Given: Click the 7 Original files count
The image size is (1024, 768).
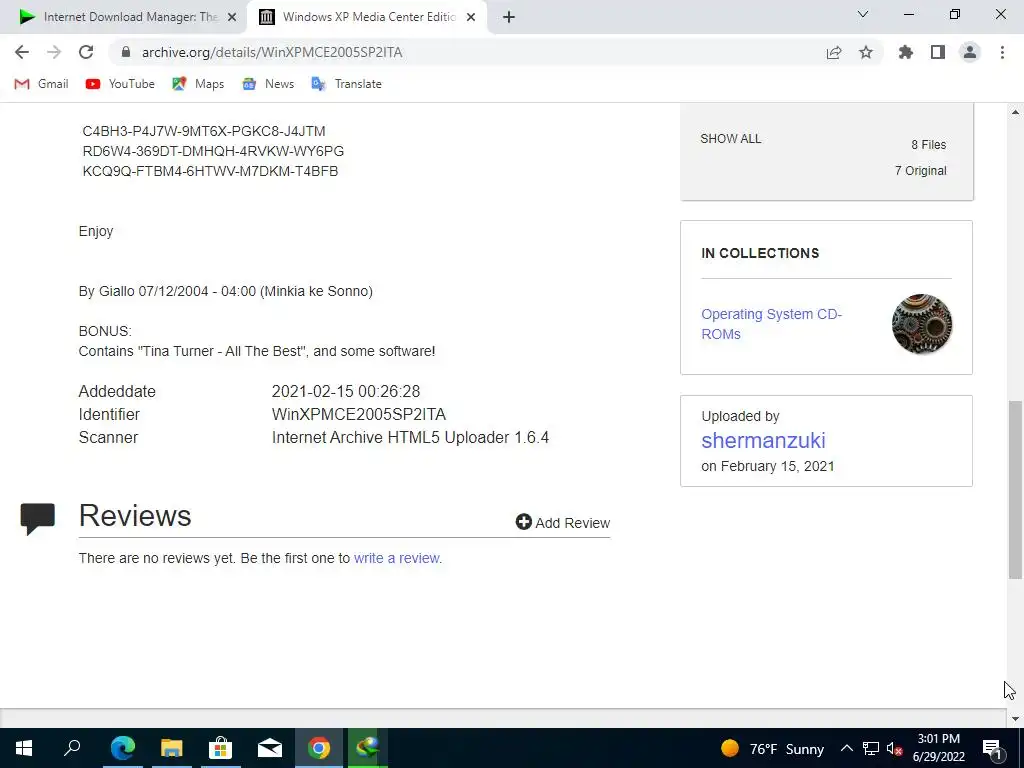Looking at the screenshot, I should 920,170.
